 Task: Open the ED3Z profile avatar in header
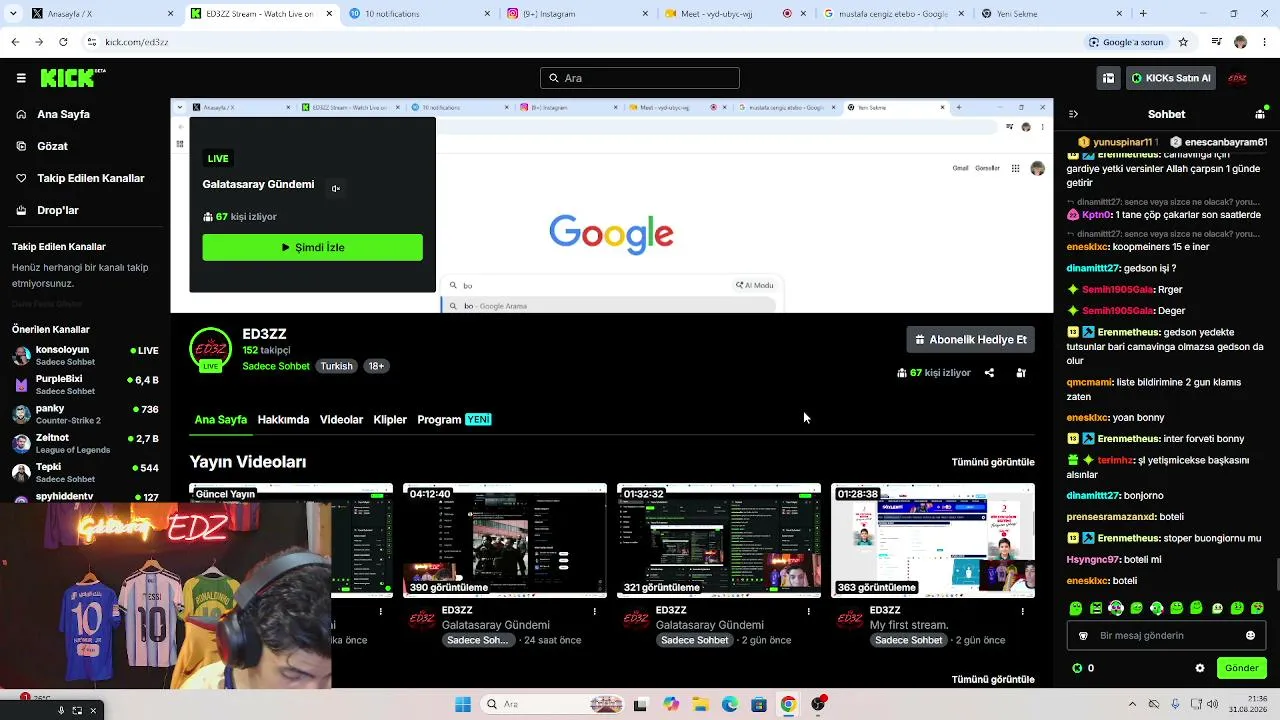pos(1237,78)
